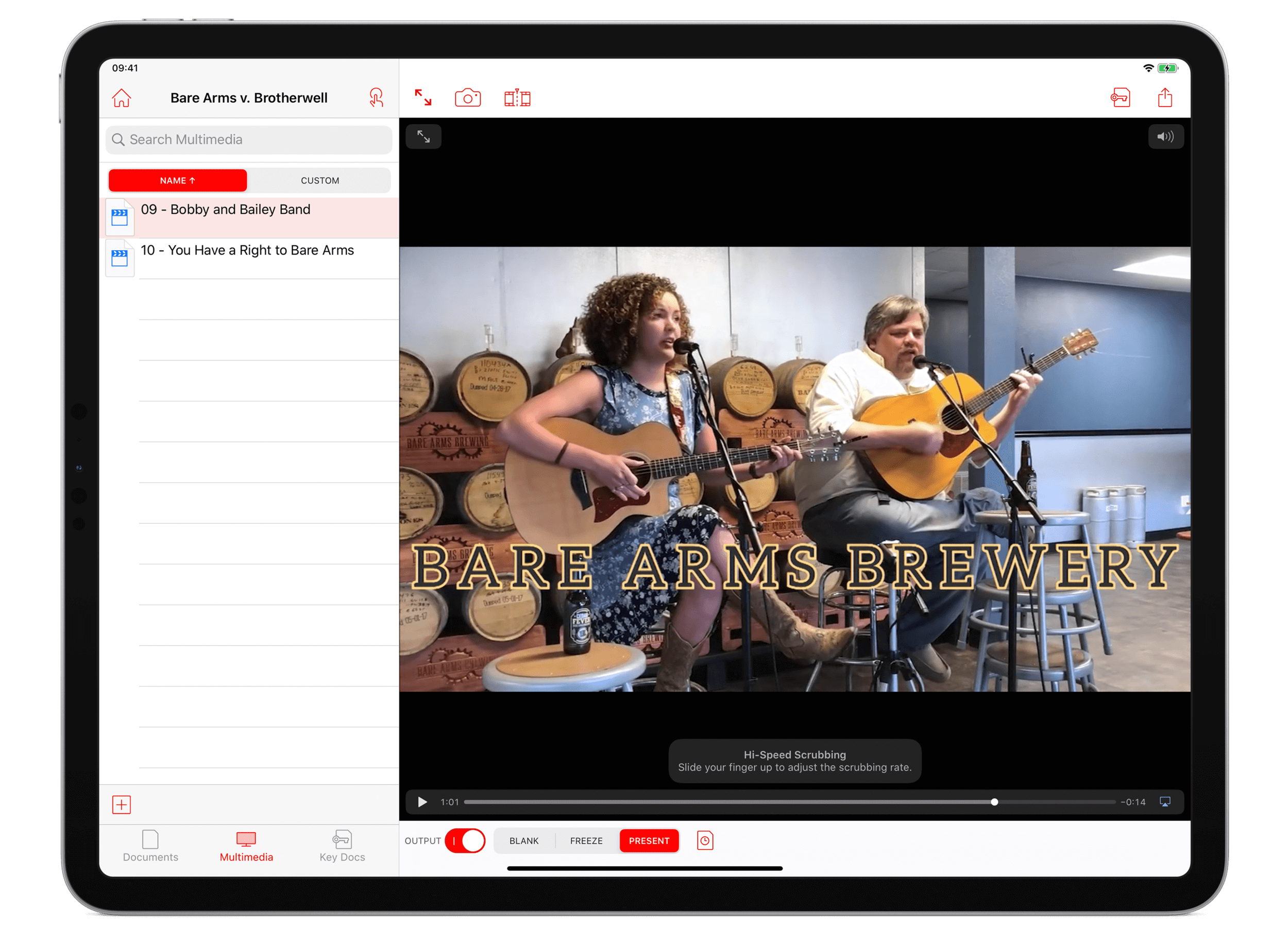Tap the elapsed time 1:01 label
Screen dimensions: 1288x943
click(x=449, y=802)
